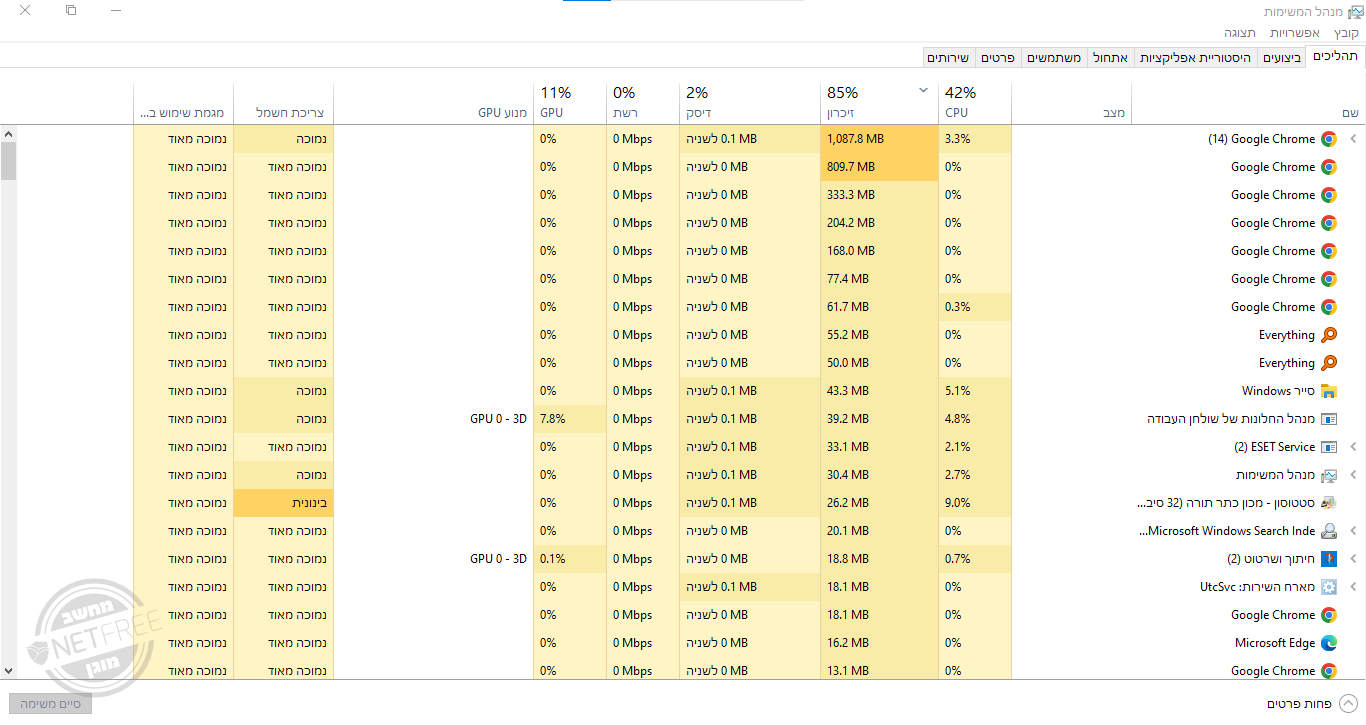Click the סטטוסון process icon
Viewport: 1366px width, 725px height.
(1329, 503)
